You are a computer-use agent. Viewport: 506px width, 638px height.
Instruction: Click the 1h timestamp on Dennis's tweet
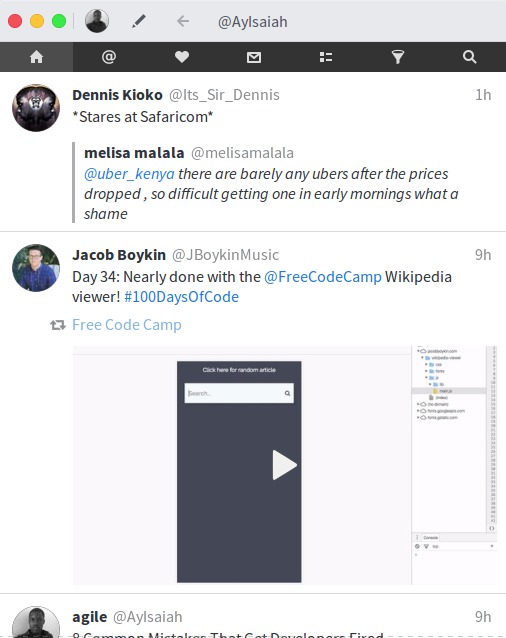pos(483,95)
